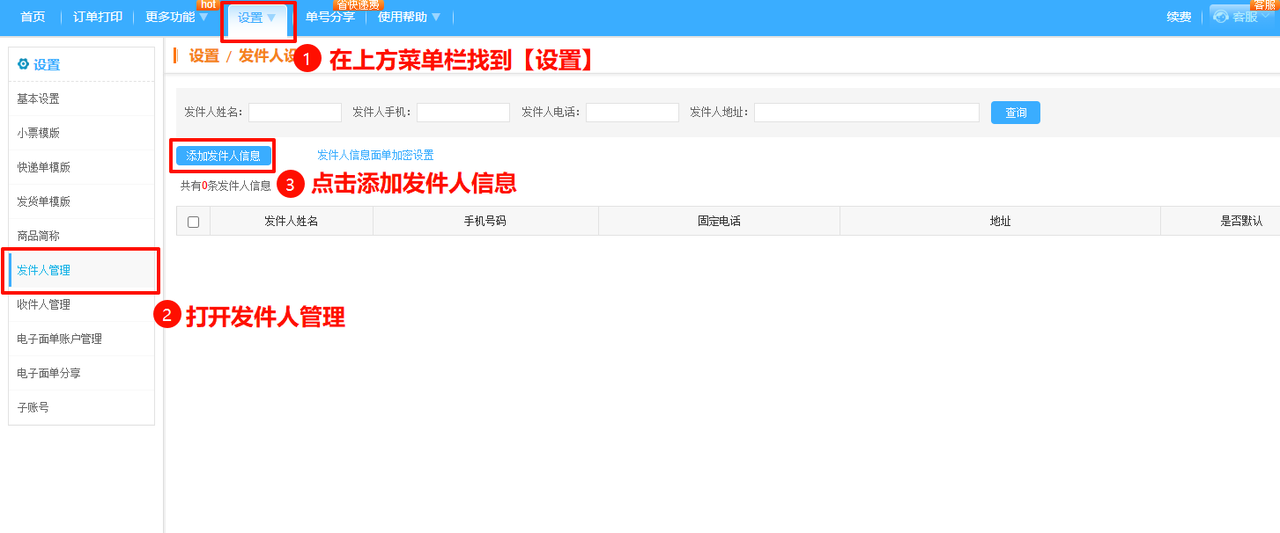The image size is (1280, 533).
Task: Open 收件人管理 in the sidebar
Action: 81,304
